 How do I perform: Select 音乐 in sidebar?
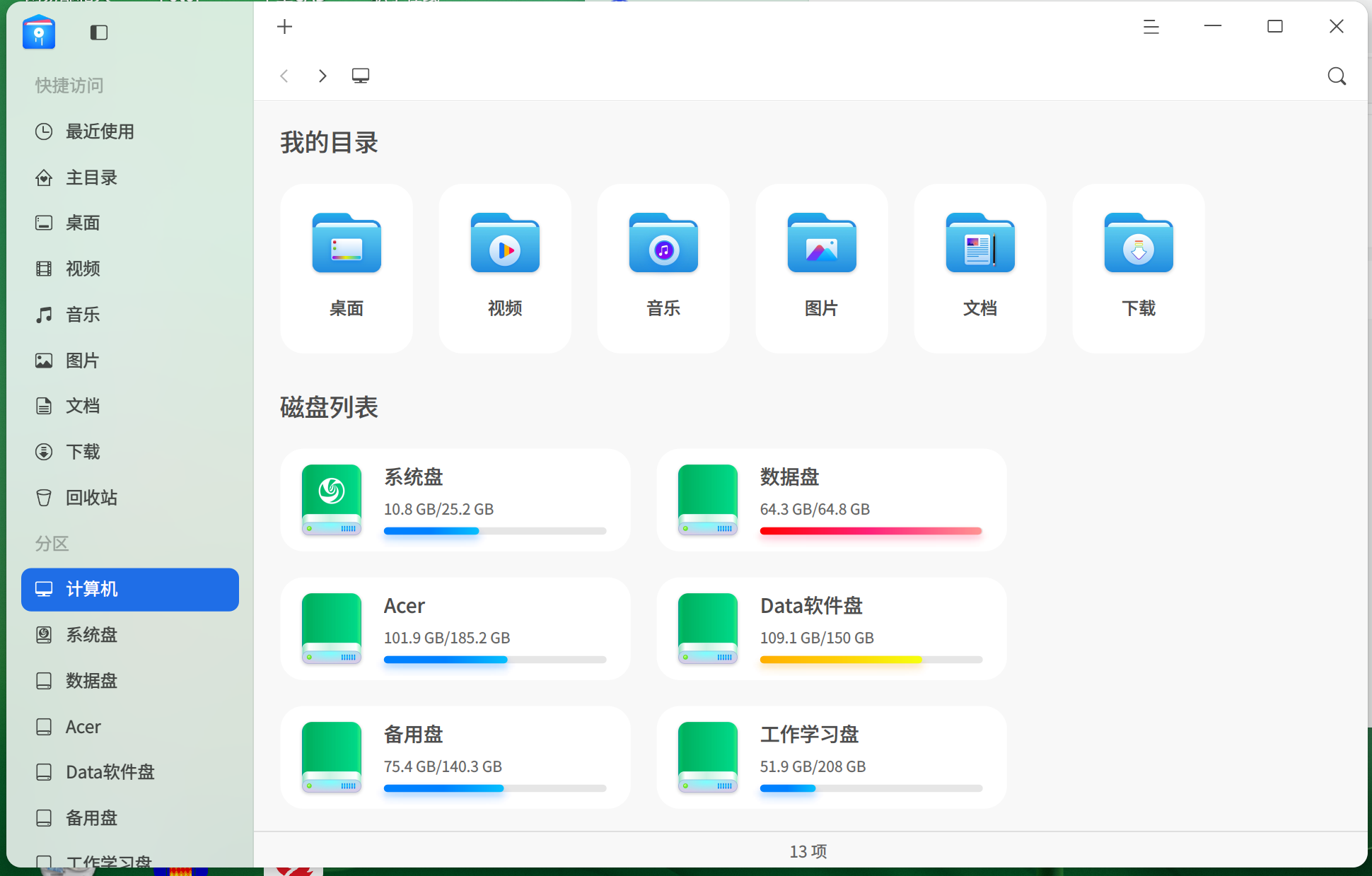pyautogui.click(x=130, y=315)
